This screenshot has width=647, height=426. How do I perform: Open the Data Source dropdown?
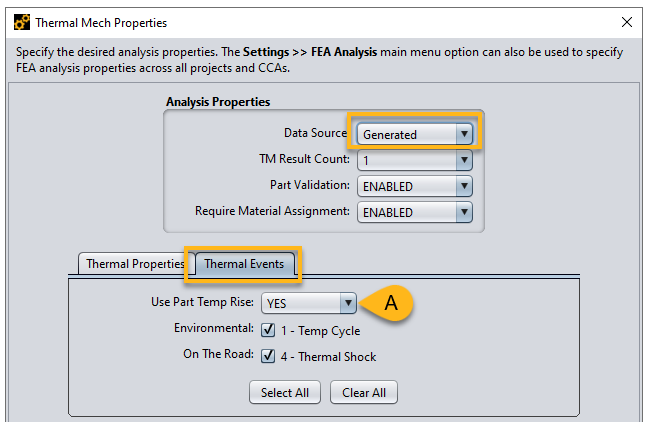point(415,134)
